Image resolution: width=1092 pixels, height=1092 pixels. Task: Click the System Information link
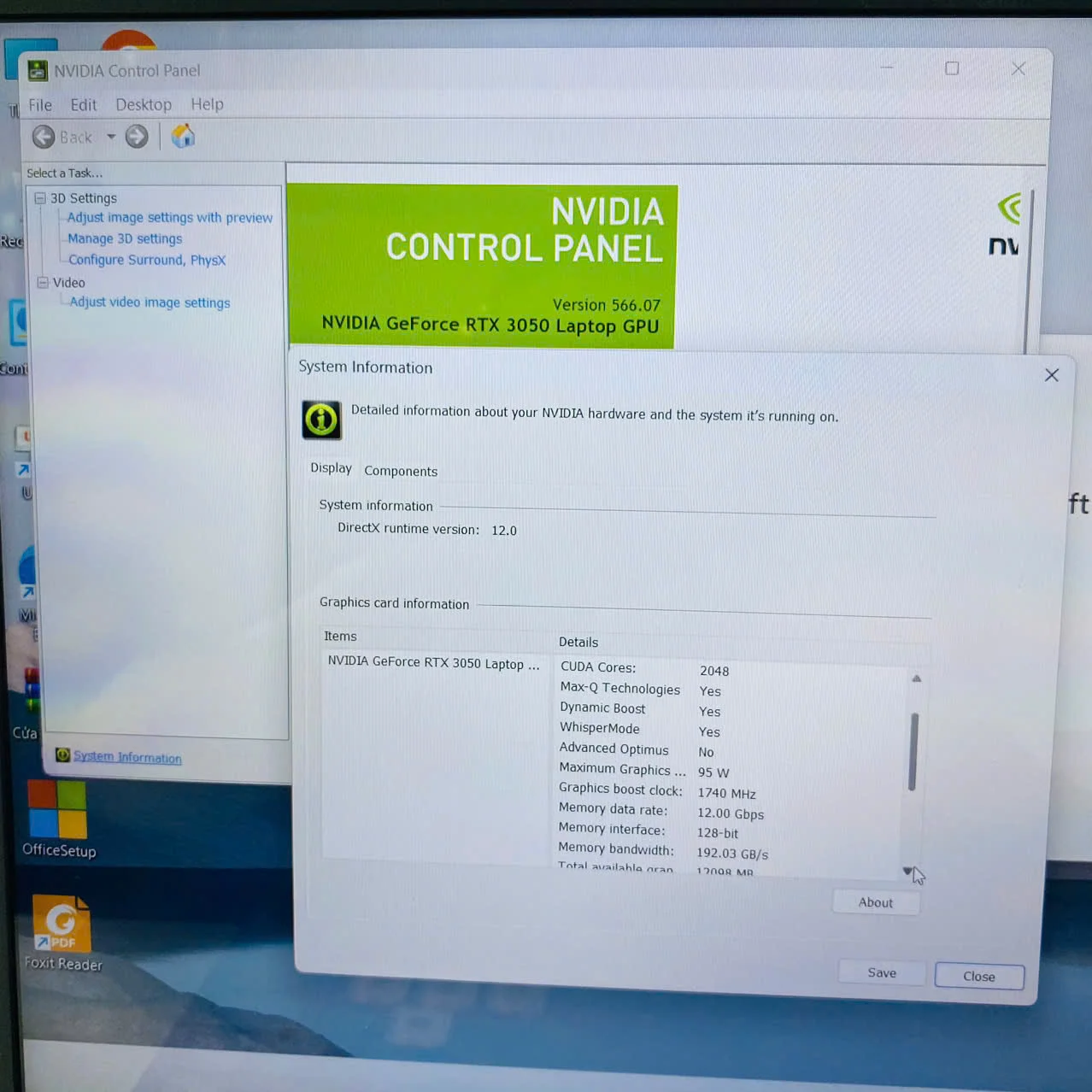tap(127, 757)
